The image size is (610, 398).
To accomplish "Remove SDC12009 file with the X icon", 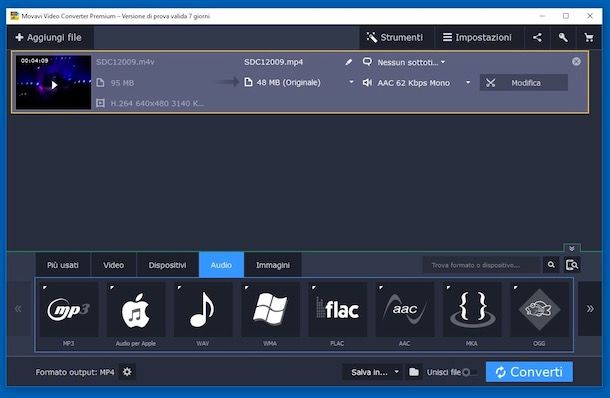I will click(x=576, y=61).
